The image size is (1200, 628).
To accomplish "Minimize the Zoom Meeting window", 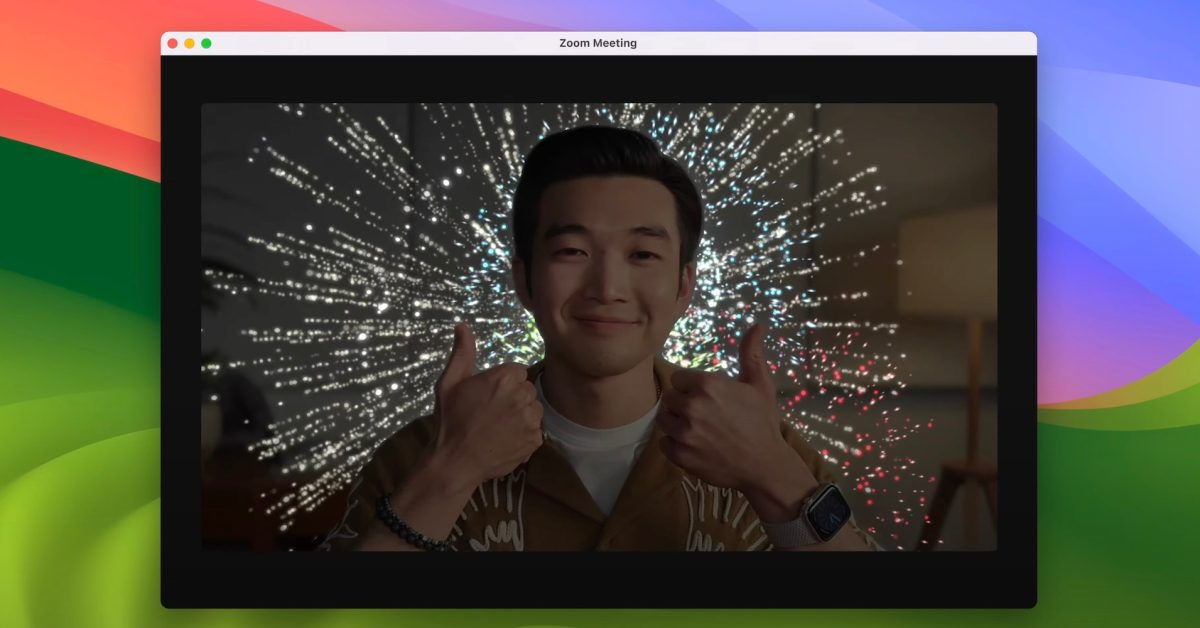I will (189, 44).
